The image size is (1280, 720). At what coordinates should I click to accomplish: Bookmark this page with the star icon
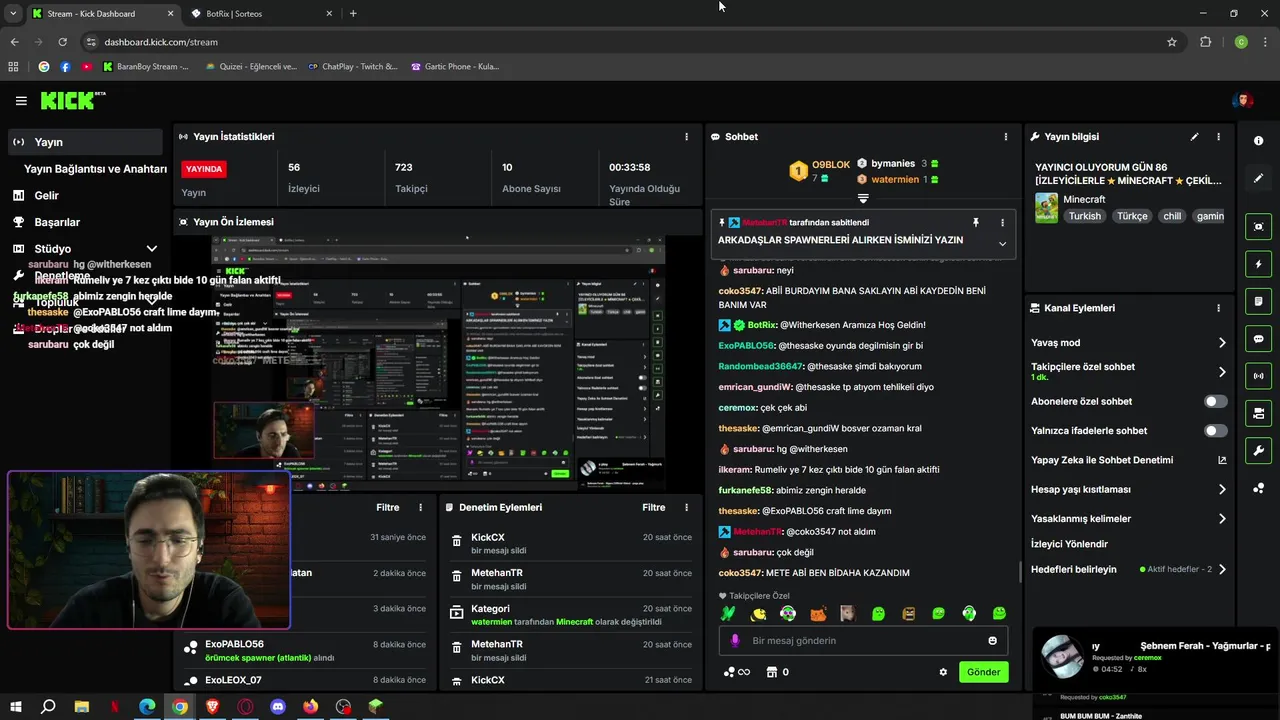pos(1172,42)
